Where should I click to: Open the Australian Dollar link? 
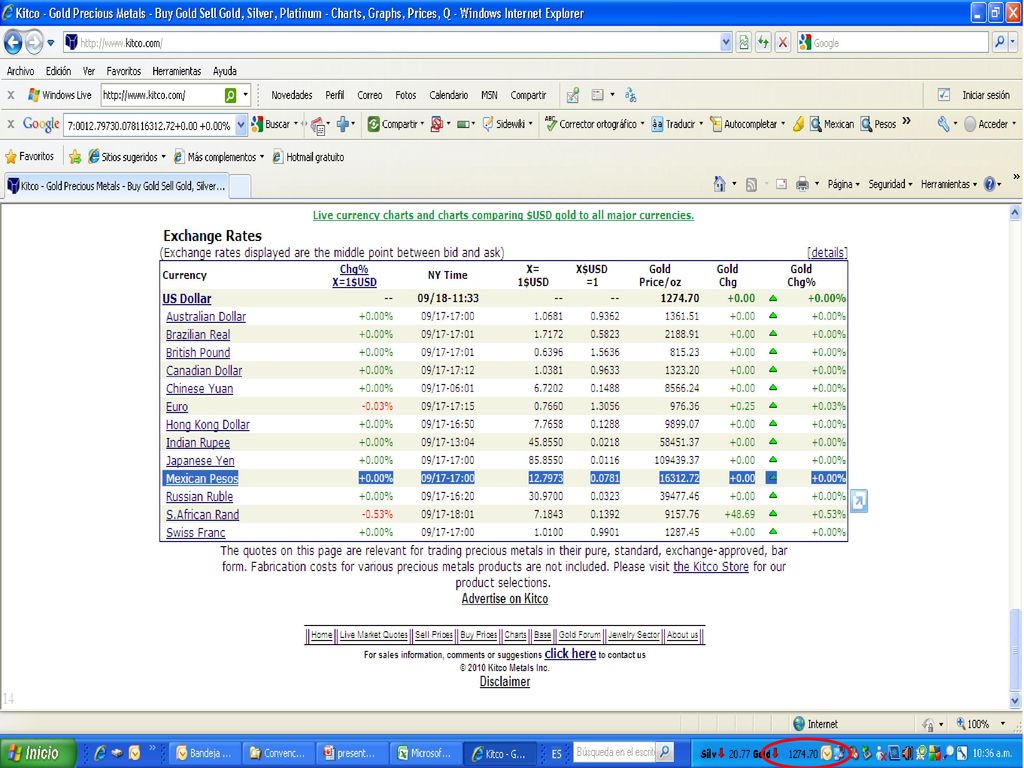[206, 317]
